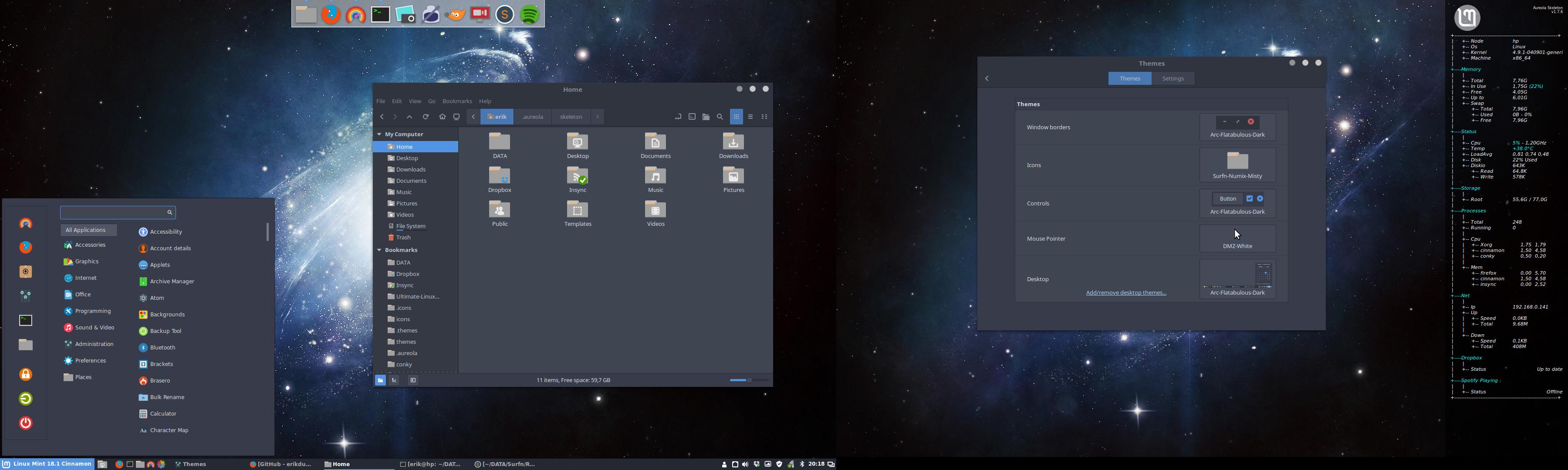Switch to the GitHub Firefox taskbar window

(280, 464)
